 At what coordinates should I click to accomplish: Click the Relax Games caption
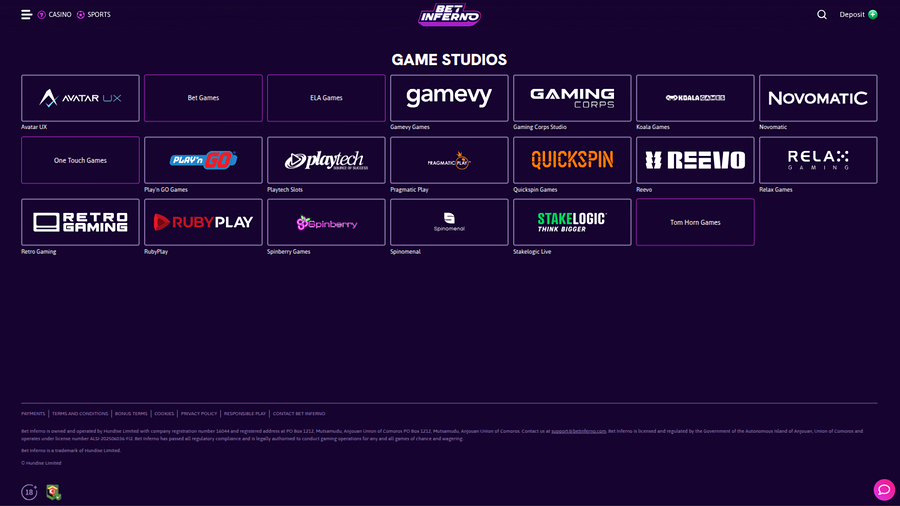(775, 189)
